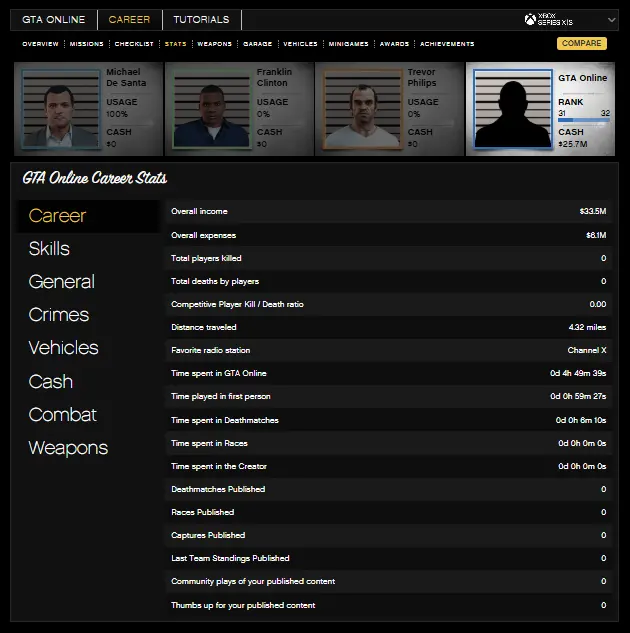
Task: Click the Total deaths by players row
Action: (389, 281)
